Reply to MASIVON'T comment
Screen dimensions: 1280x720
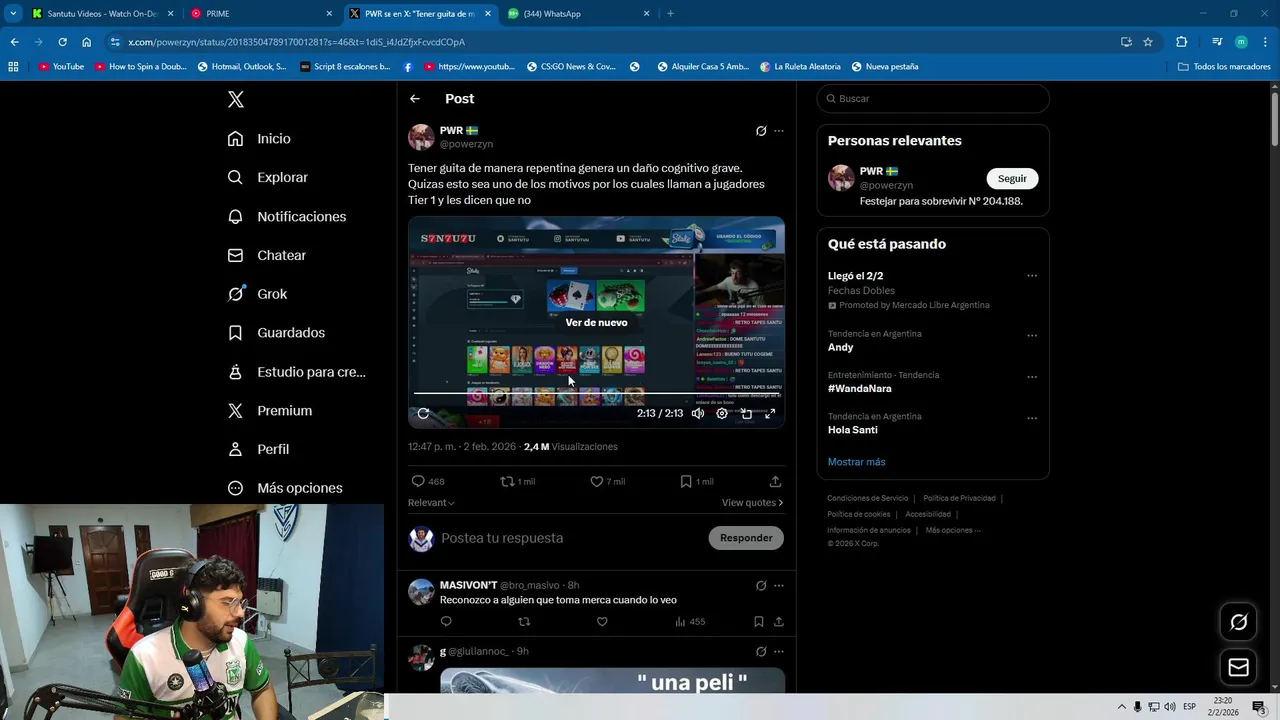(x=446, y=621)
